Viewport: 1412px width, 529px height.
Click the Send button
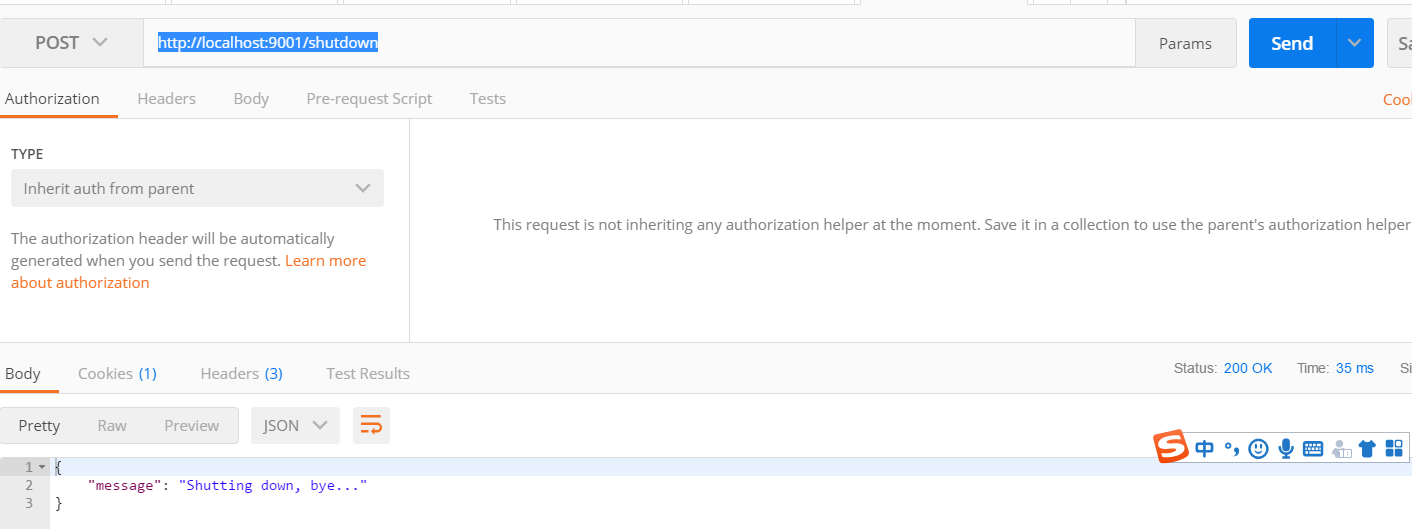[1292, 43]
